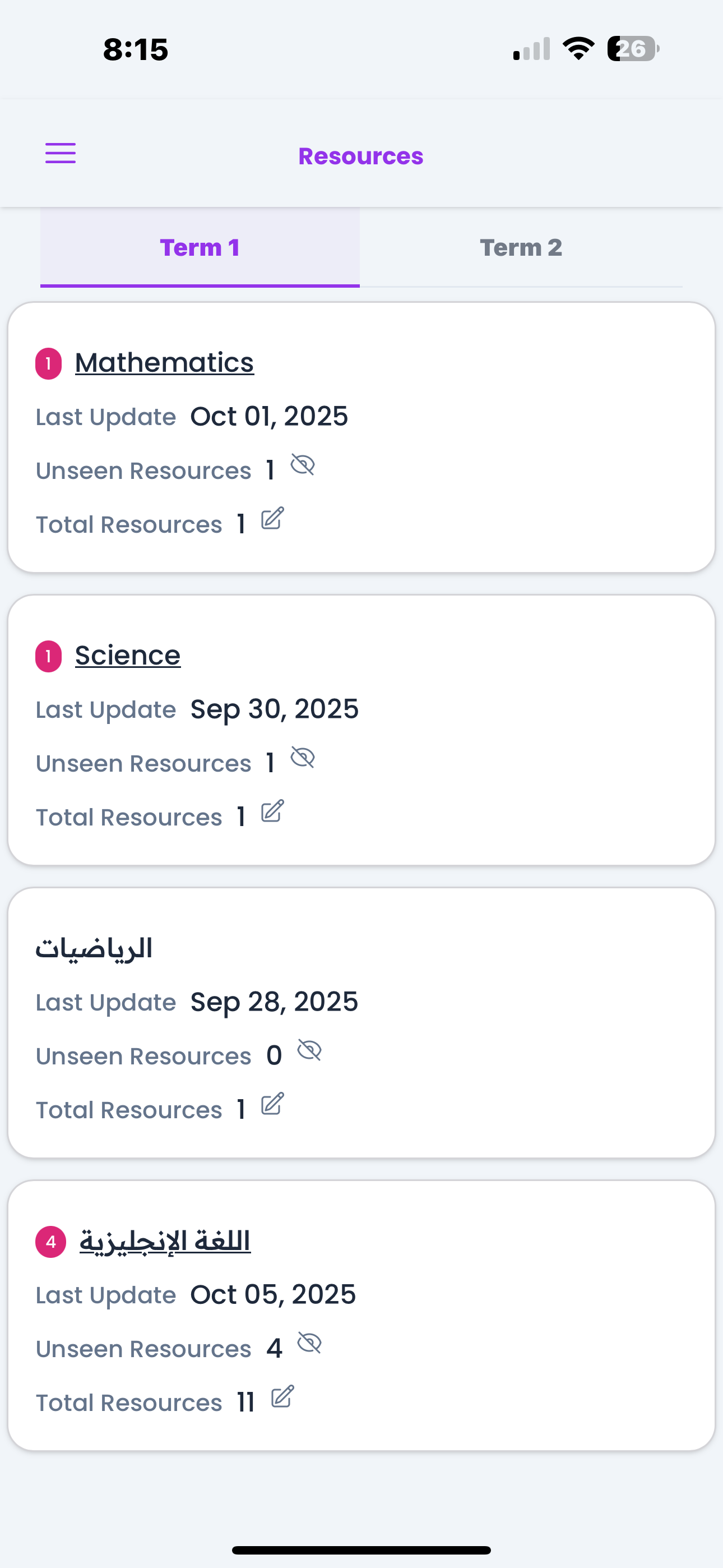Screen dimensions: 723x1568
Task: Switch to the Term 2 tab
Action: [x=520, y=248]
